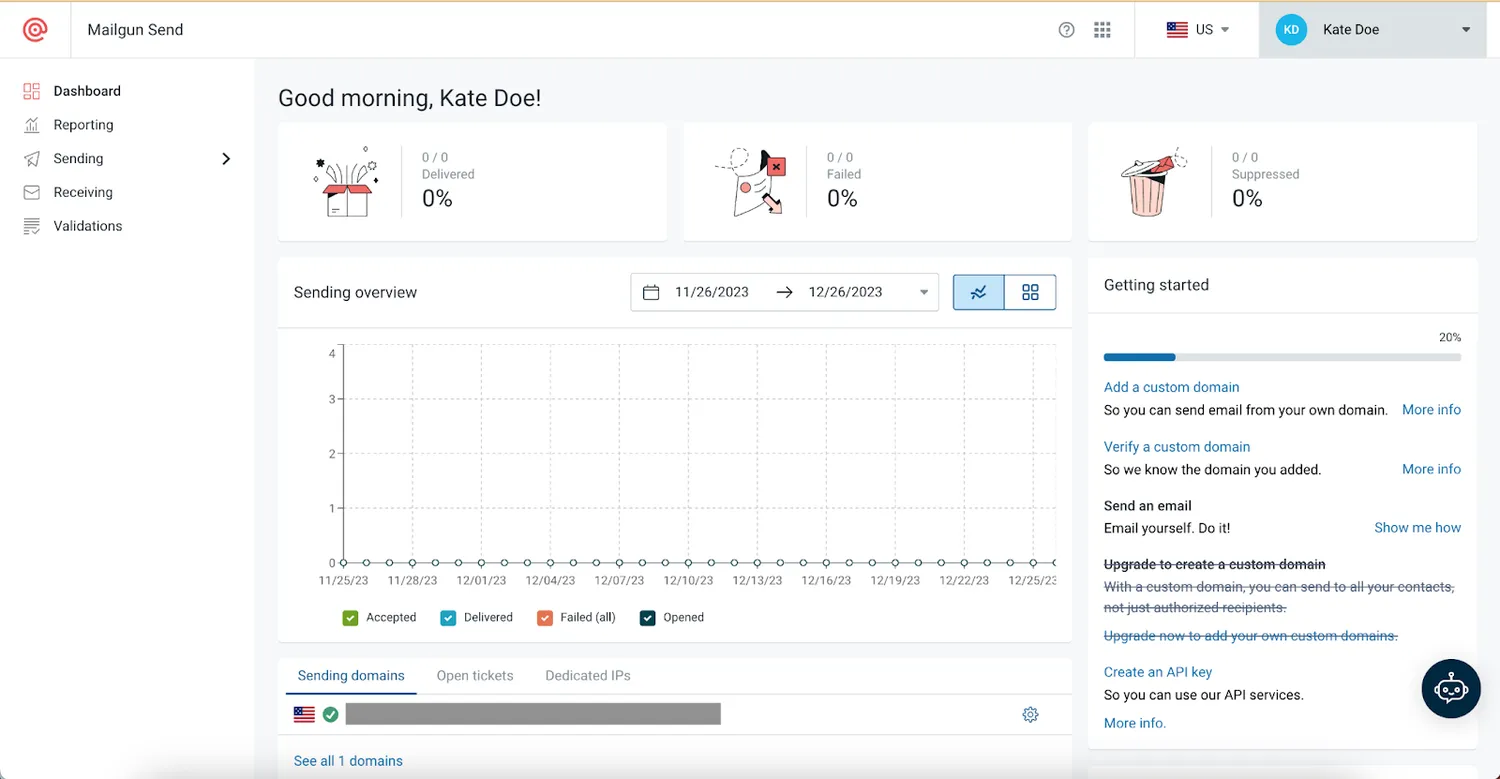Click the Sending paper plane icon
This screenshot has height=779, width=1500.
(x=32, y=159)
